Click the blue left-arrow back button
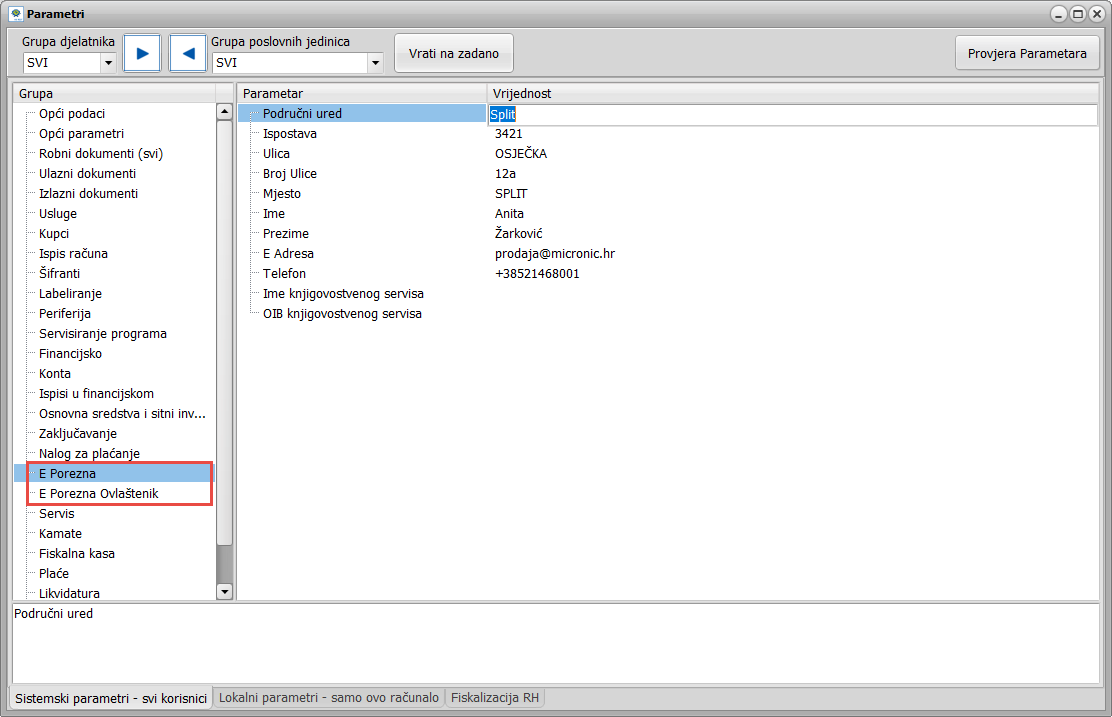This screenshot has height=717, width=1112. point(187,54)
